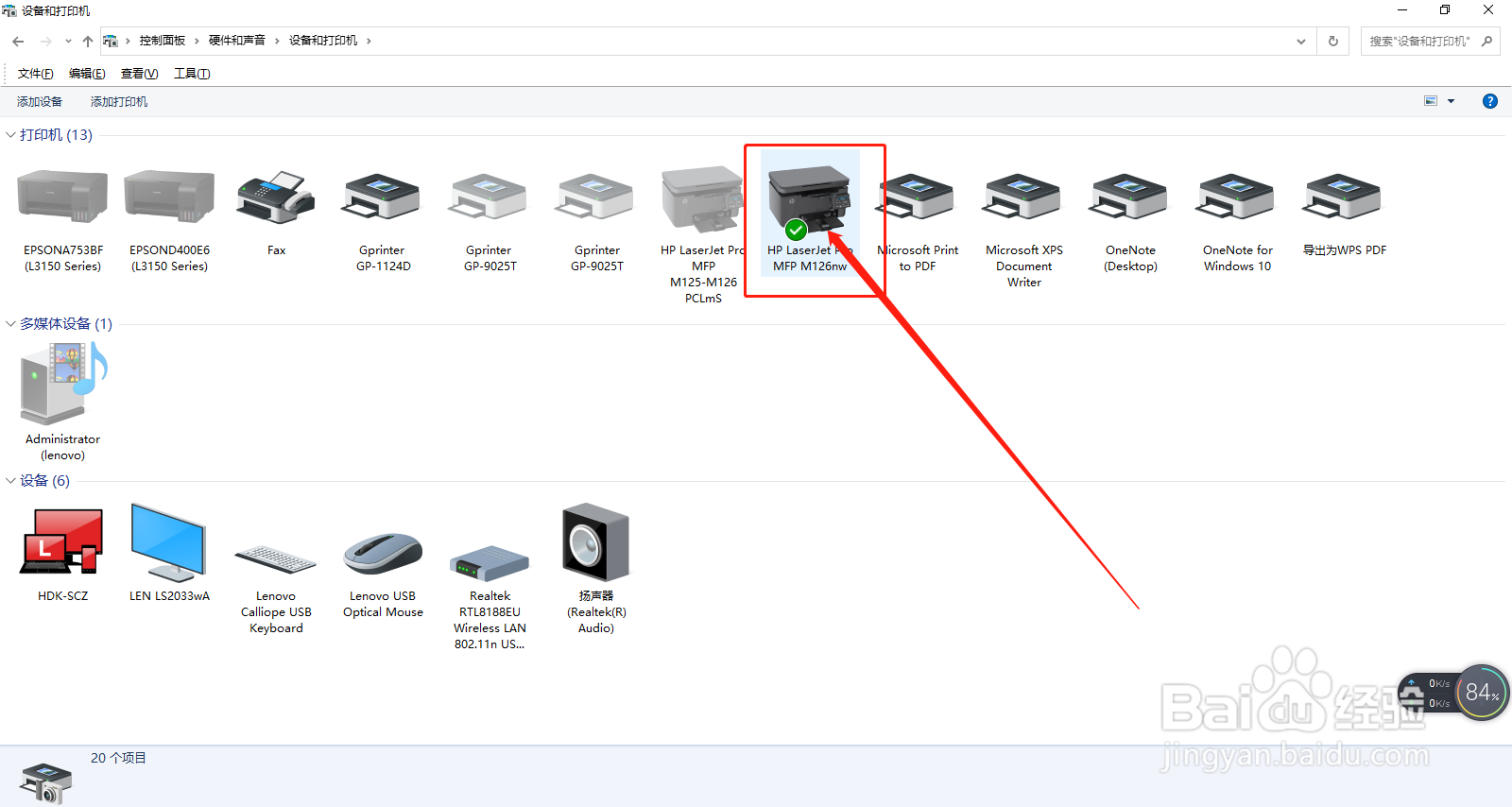Open the 文件(F) menu
Screen dimensions: 1512x807
(35, 74)
